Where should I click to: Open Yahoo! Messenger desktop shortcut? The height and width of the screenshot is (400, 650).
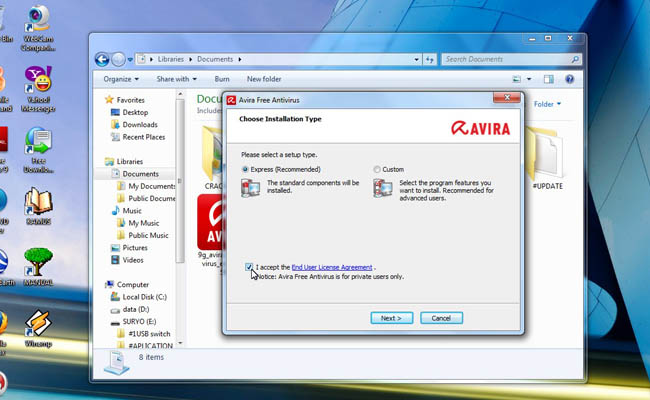pos(38,89)
